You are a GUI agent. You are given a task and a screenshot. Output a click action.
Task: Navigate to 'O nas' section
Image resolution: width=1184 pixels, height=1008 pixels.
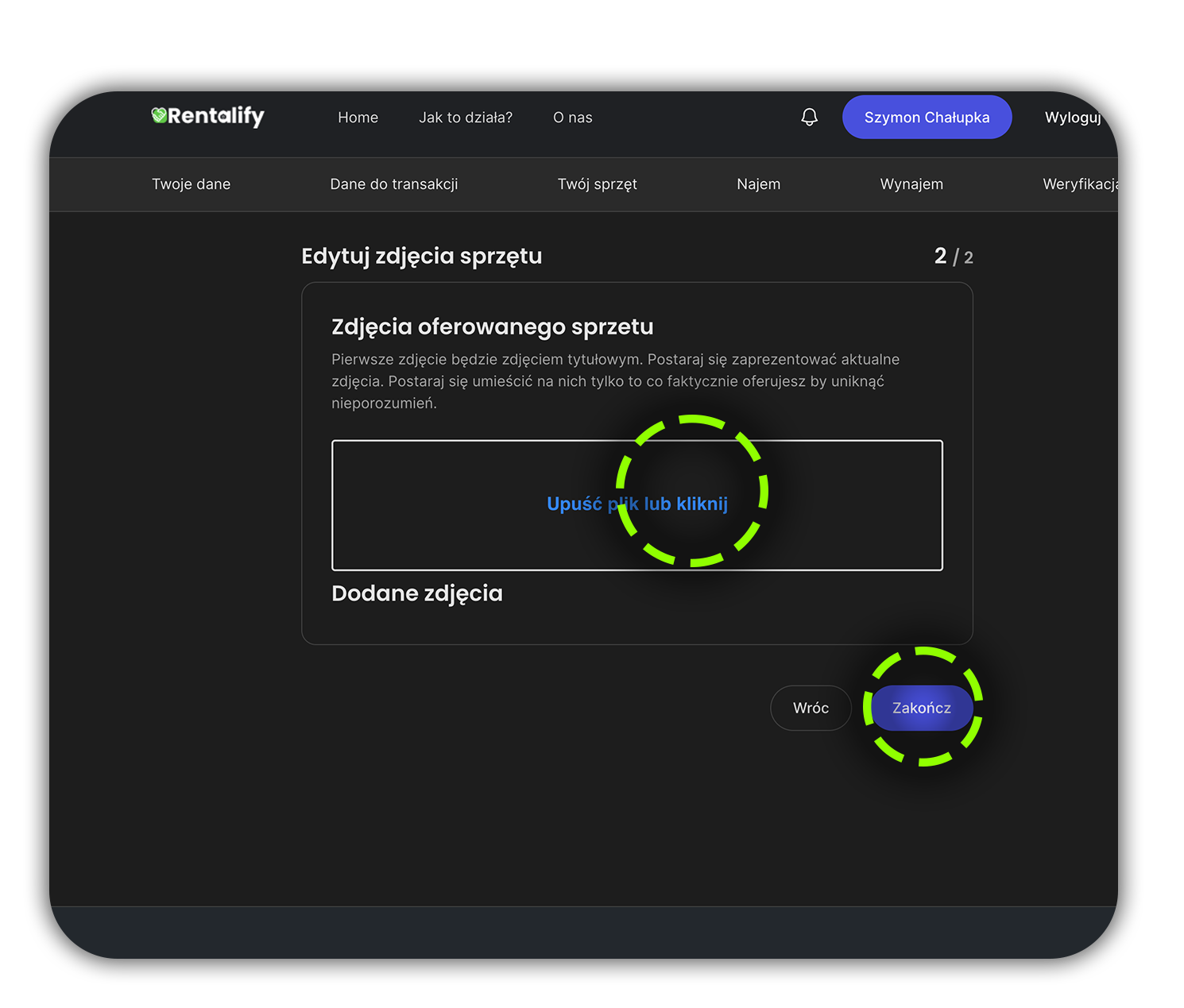coord(572,118)
